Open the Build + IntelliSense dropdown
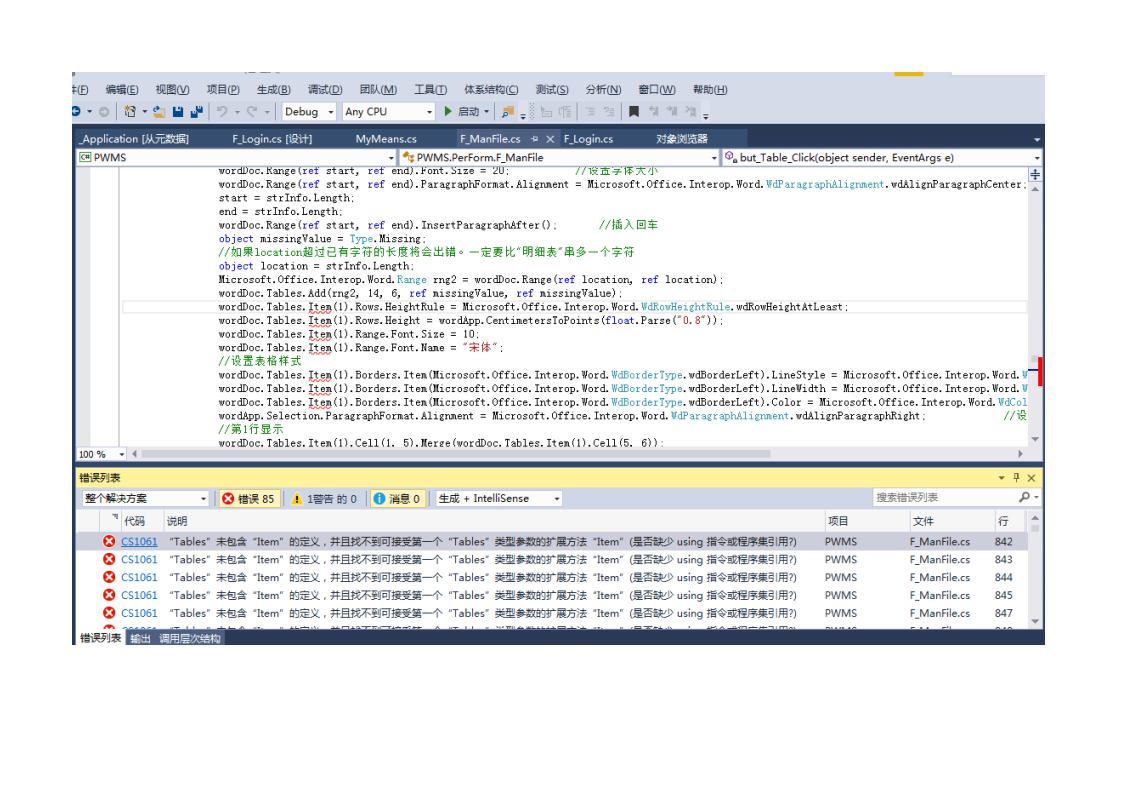The image size is (1122, 793). (499, 499)
